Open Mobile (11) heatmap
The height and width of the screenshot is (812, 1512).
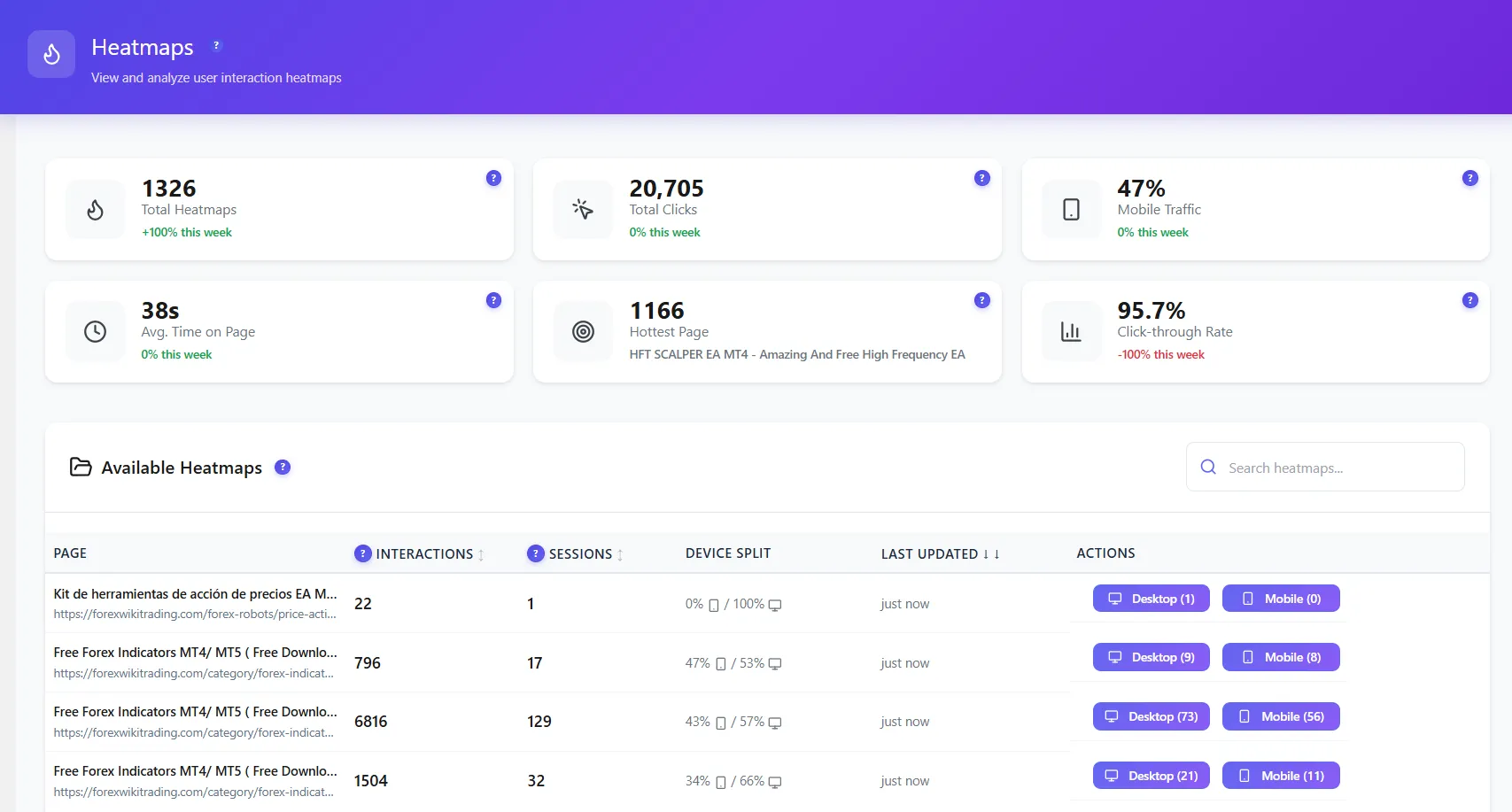(1281, 776)
